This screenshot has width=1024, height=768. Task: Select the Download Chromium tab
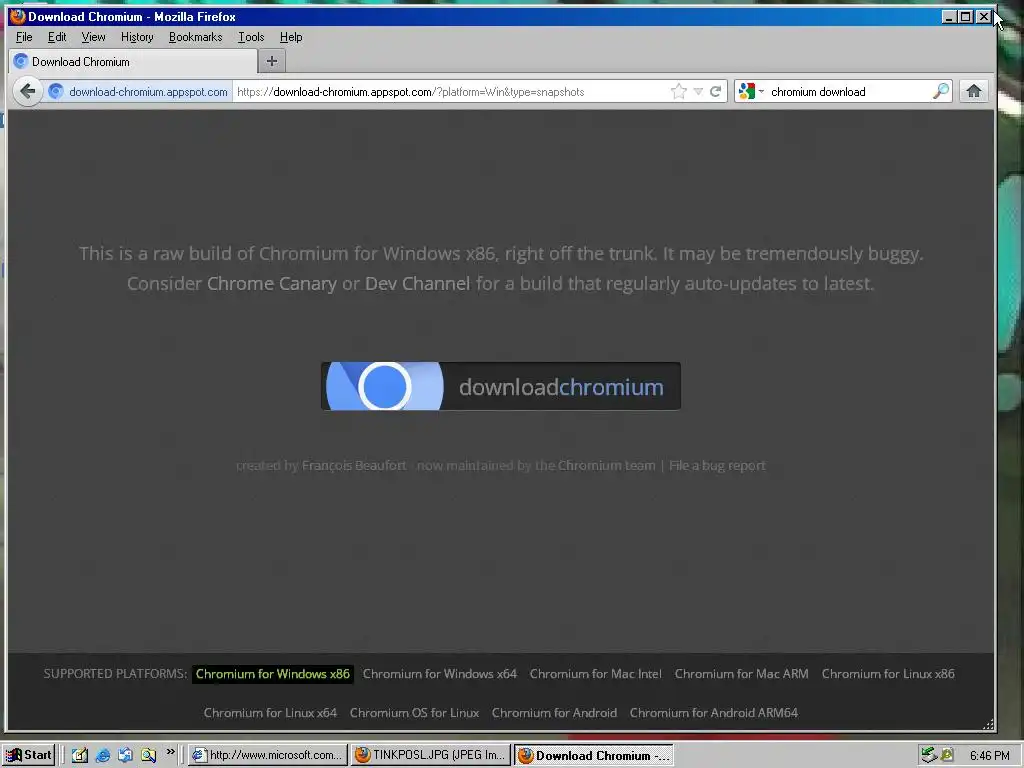(x=134, y=61)
